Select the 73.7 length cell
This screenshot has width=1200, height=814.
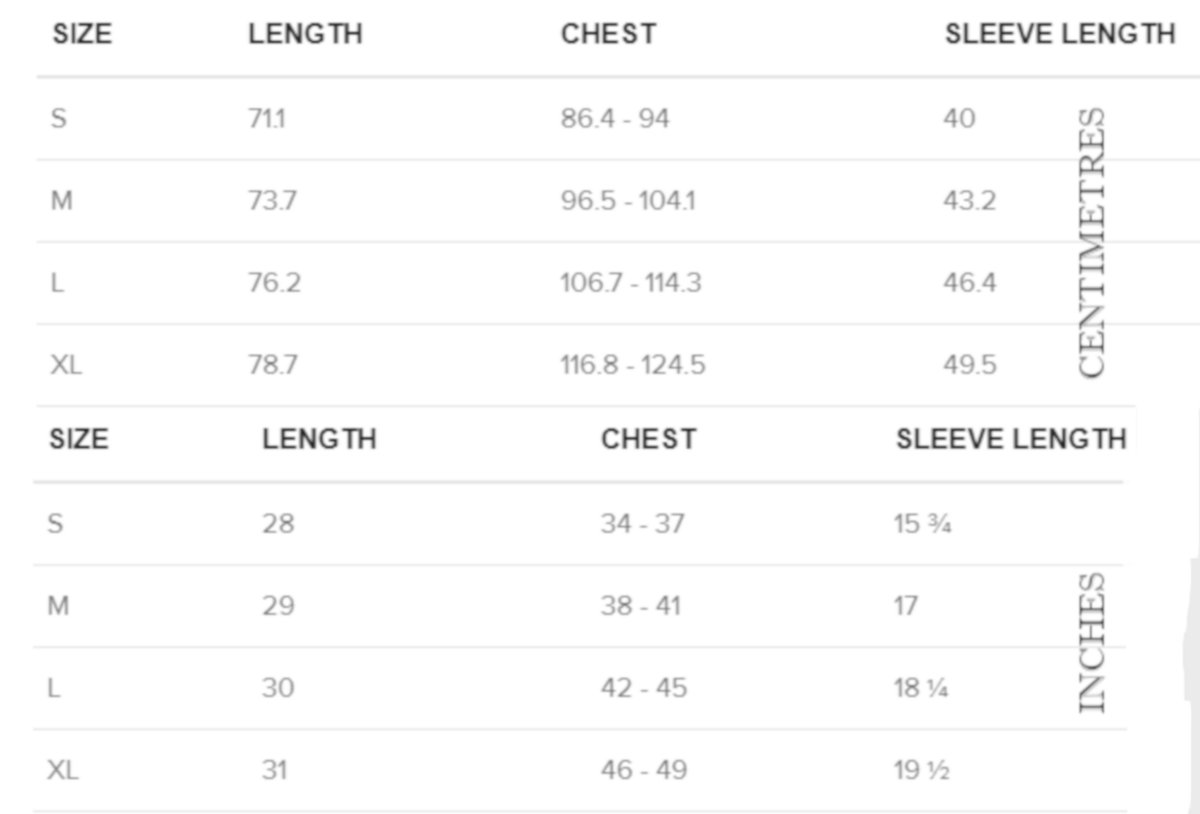click(x=272, y=201)
